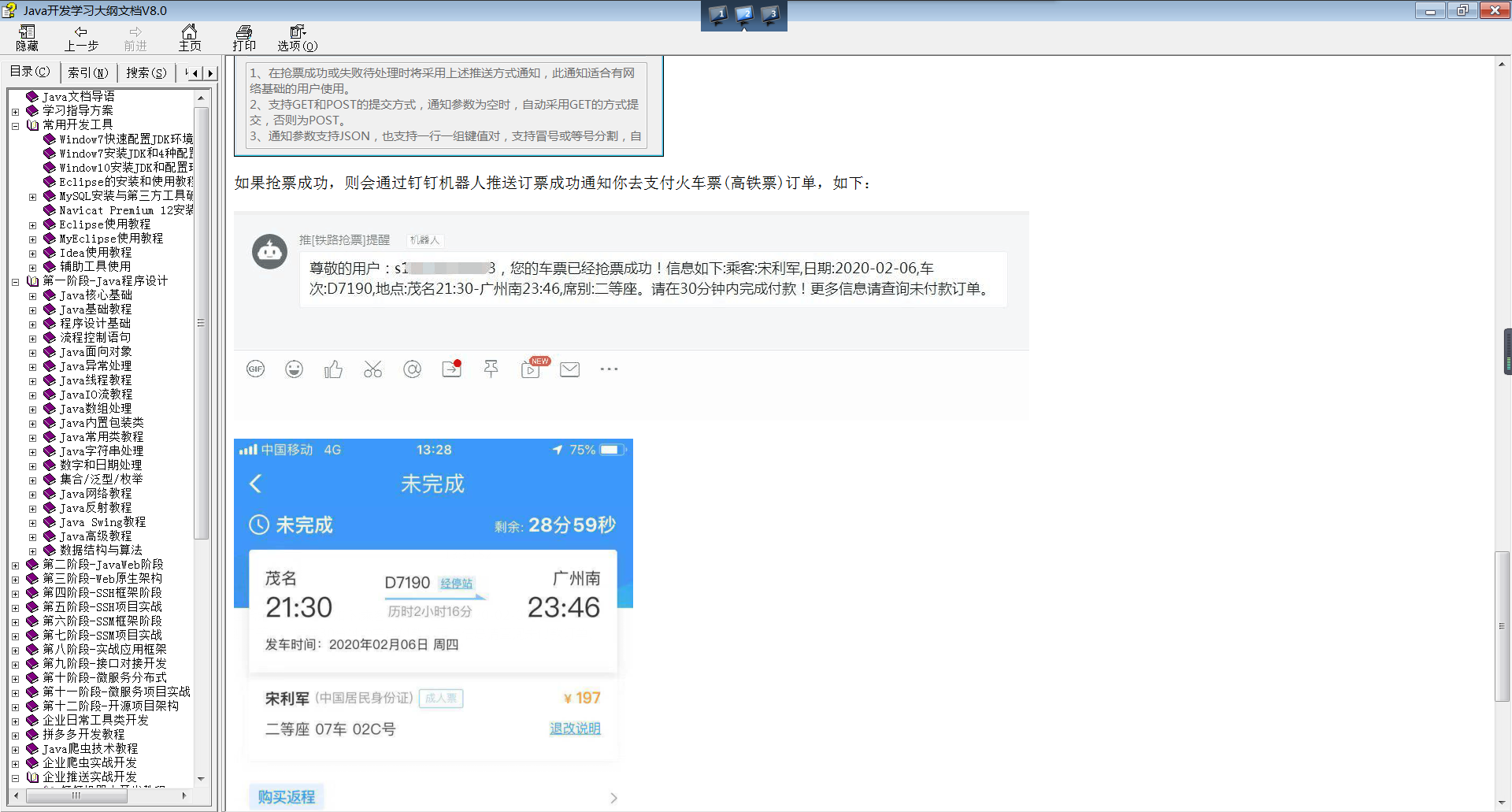Click the content pane vertical scrollbar thumb
Viewport: 1512px width, 812px height.
tap(1502, 627)
